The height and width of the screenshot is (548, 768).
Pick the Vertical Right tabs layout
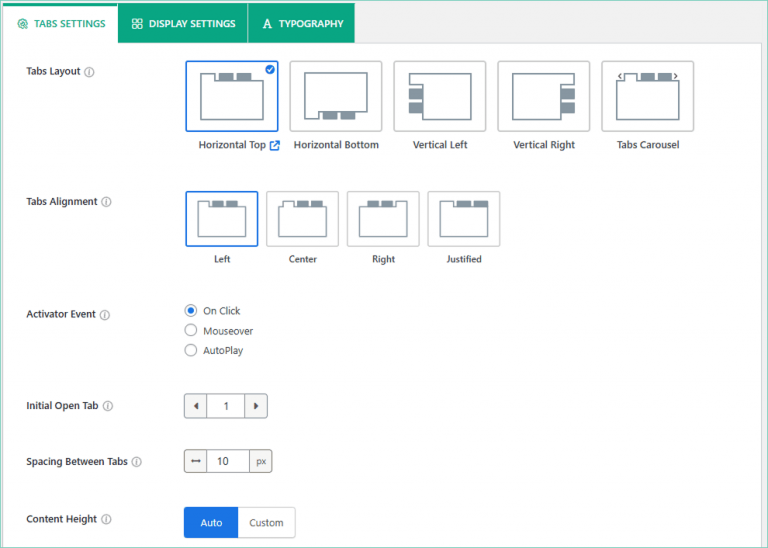tap(544, 96)
